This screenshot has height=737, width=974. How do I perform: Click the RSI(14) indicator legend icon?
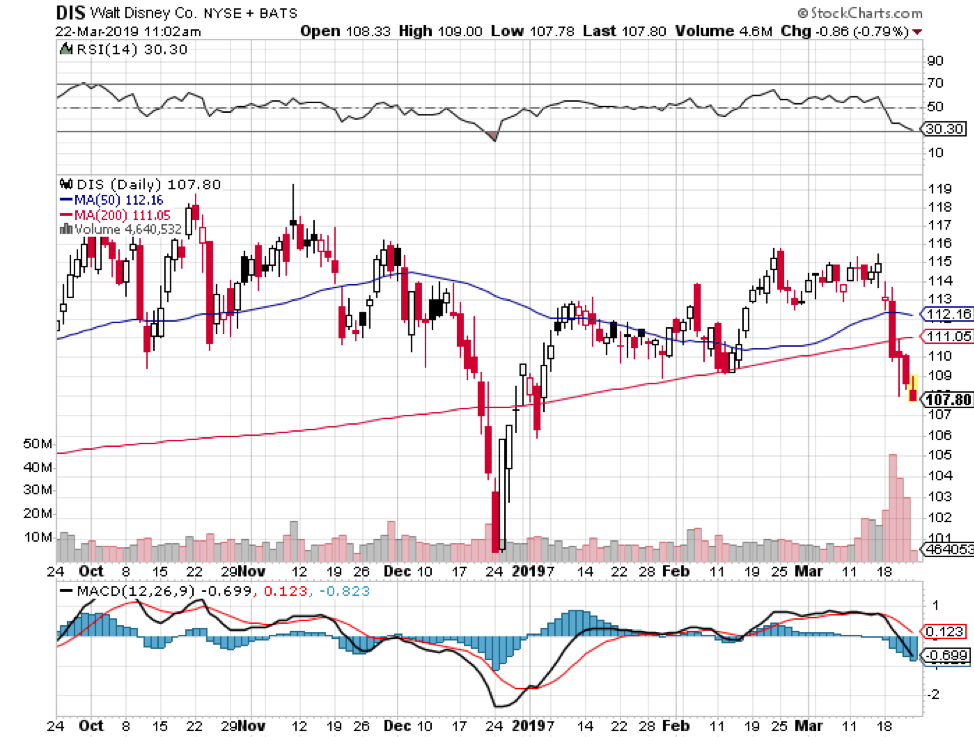[x=65, y=48]
